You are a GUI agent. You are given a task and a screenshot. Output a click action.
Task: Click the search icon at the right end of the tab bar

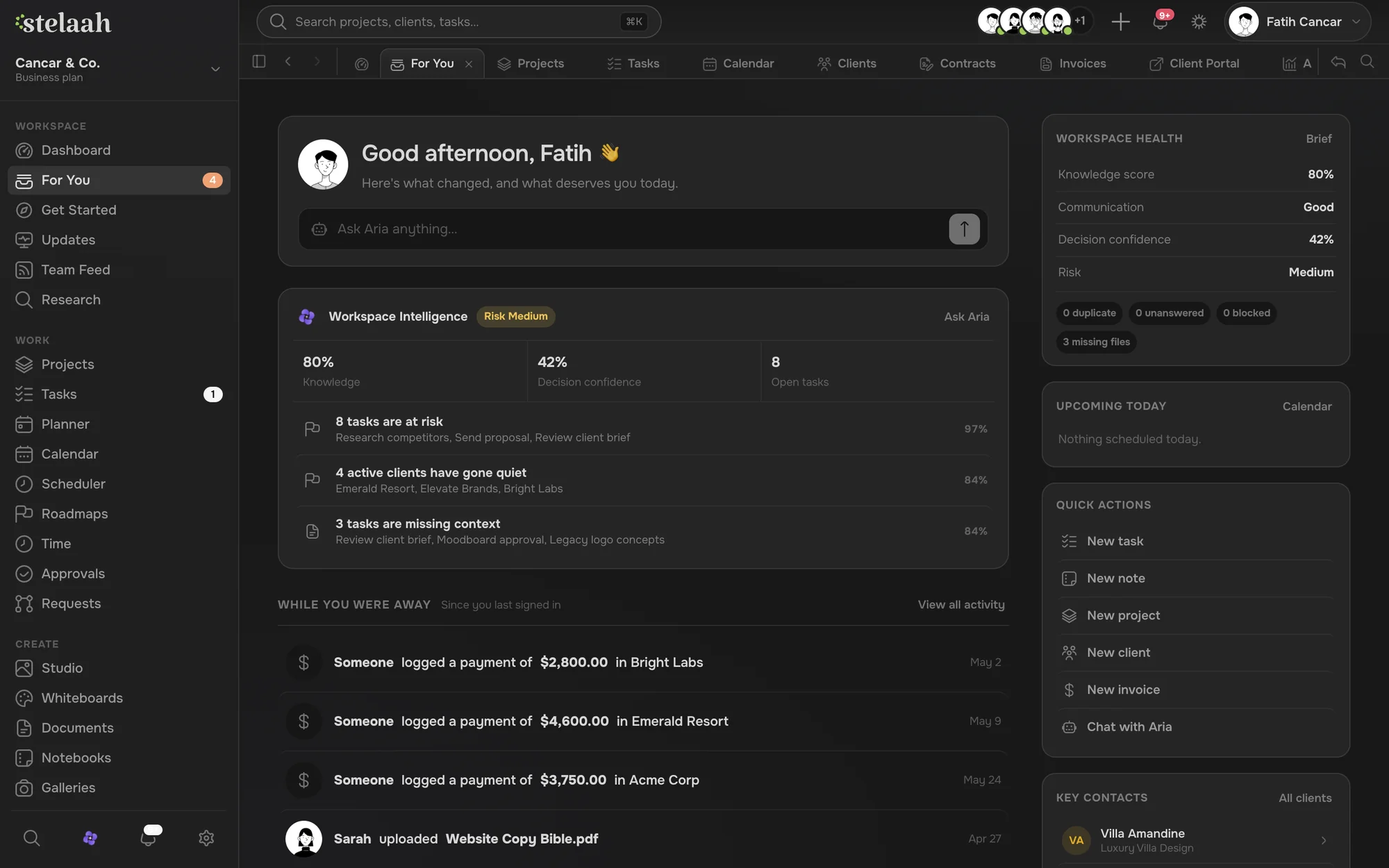pyautogui.click(x=1367, y=62)
